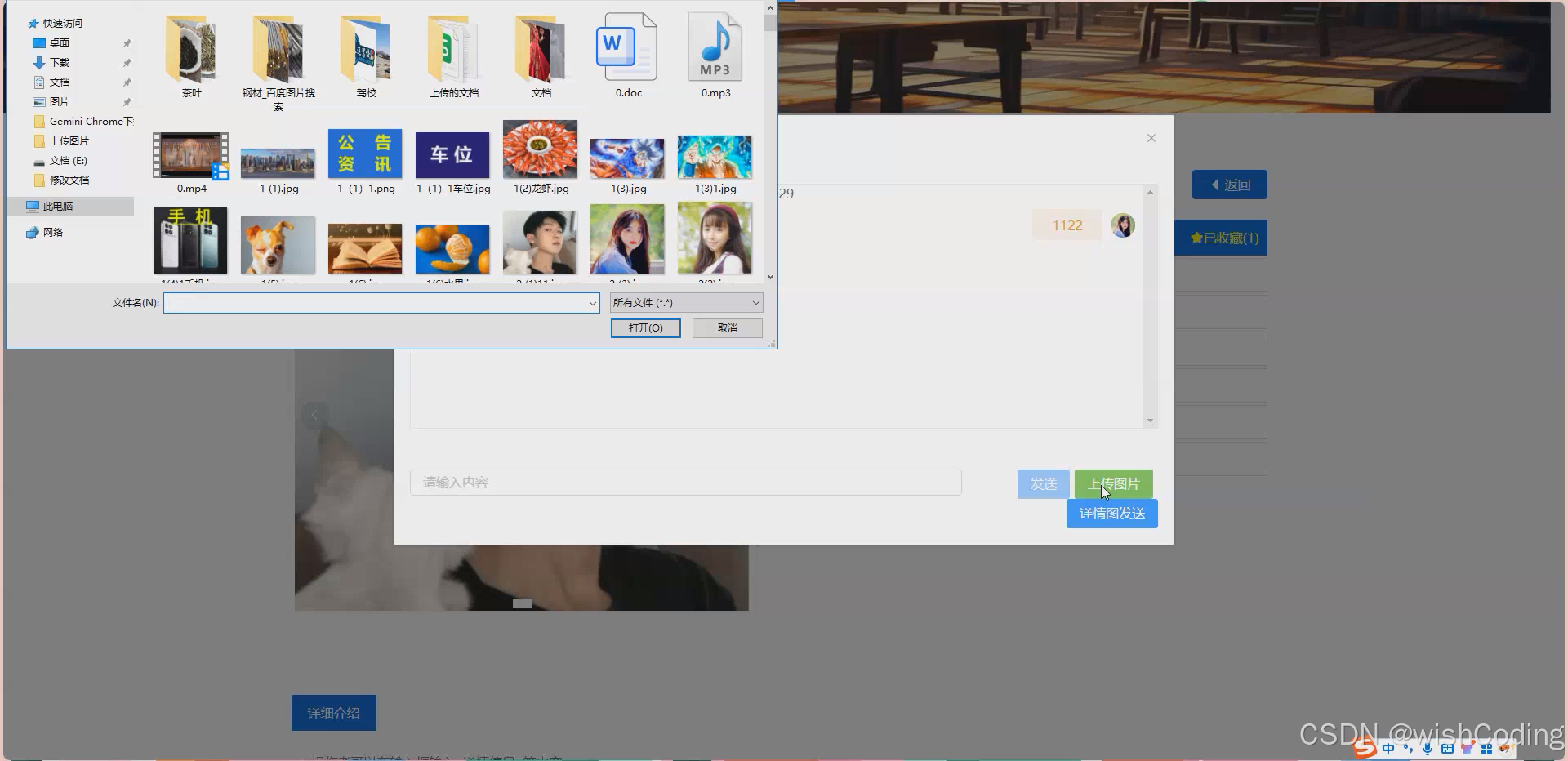Click the 请输入内容 message input field
The image size is (1568, 761).
(686, 482)
